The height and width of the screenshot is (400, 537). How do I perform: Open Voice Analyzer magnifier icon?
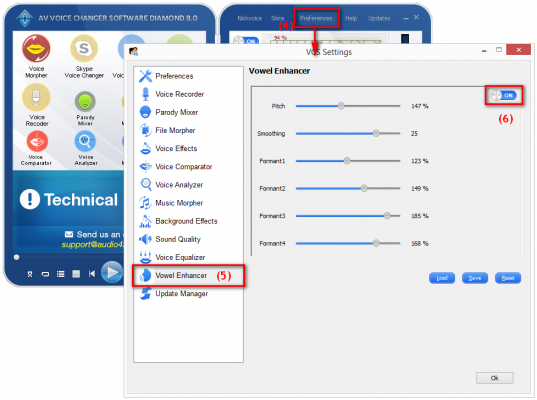click(x=85, y=141)
